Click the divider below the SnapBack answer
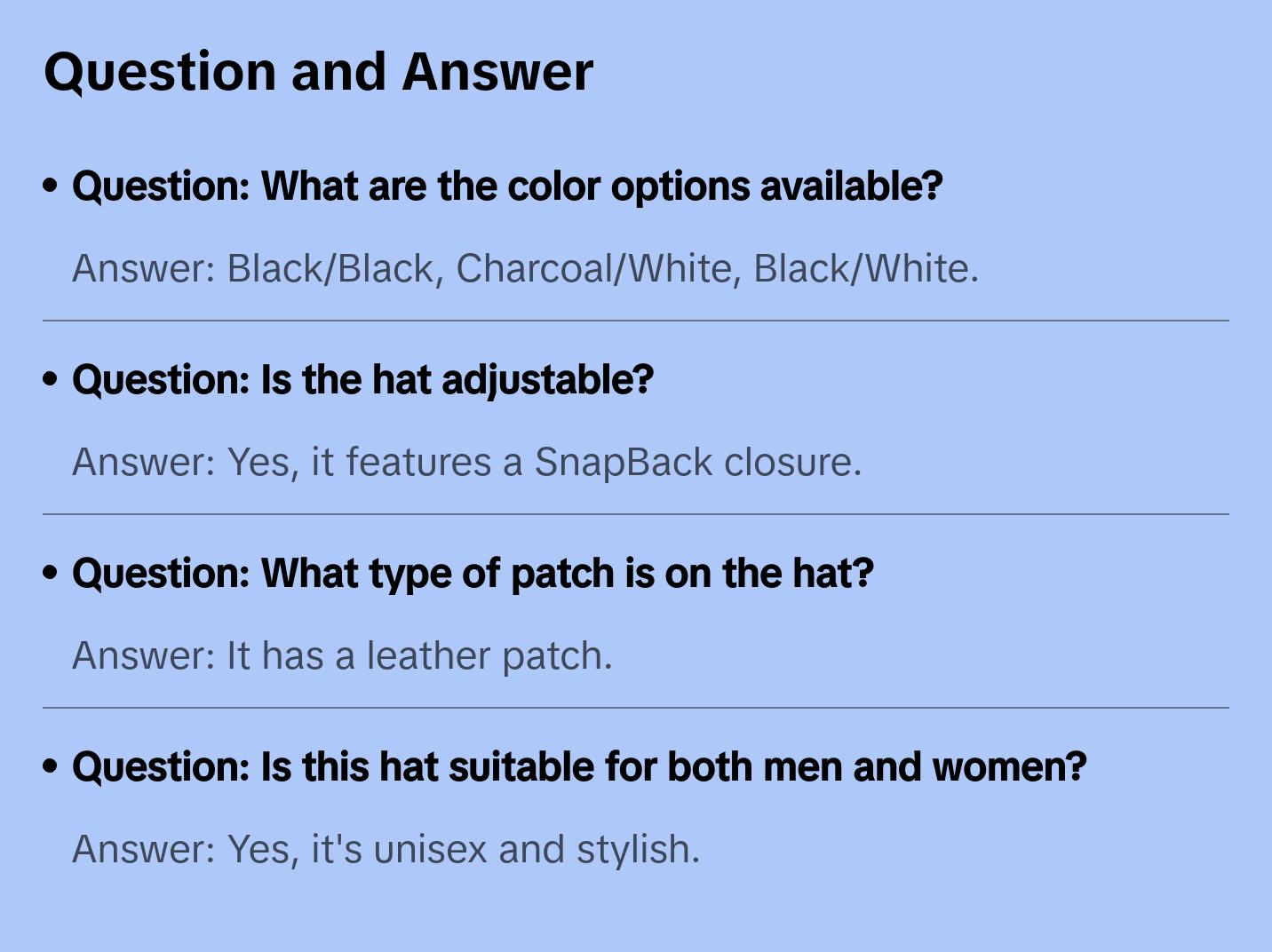 pos(636,514)
